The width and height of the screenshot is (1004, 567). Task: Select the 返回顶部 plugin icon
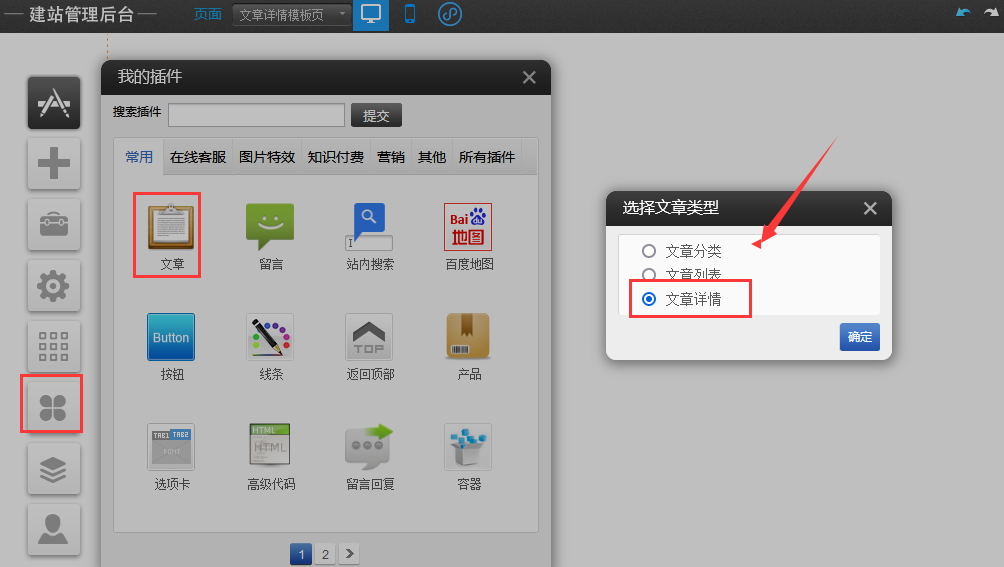pos(369,337)
